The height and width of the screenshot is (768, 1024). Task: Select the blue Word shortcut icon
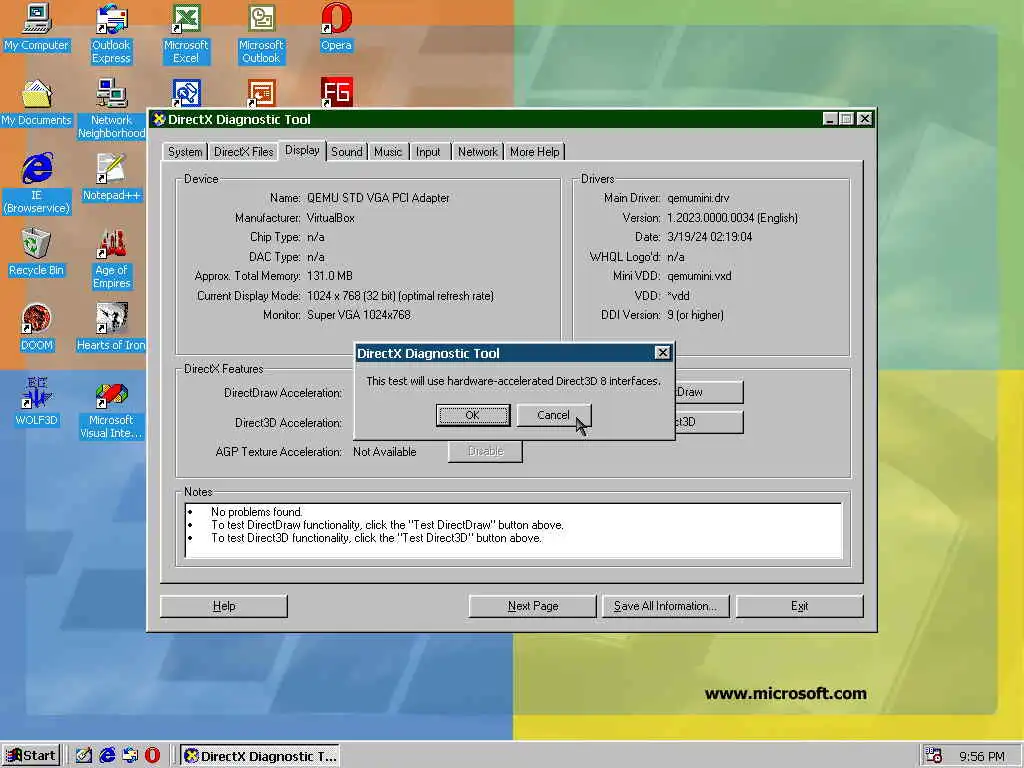point(186,93)
